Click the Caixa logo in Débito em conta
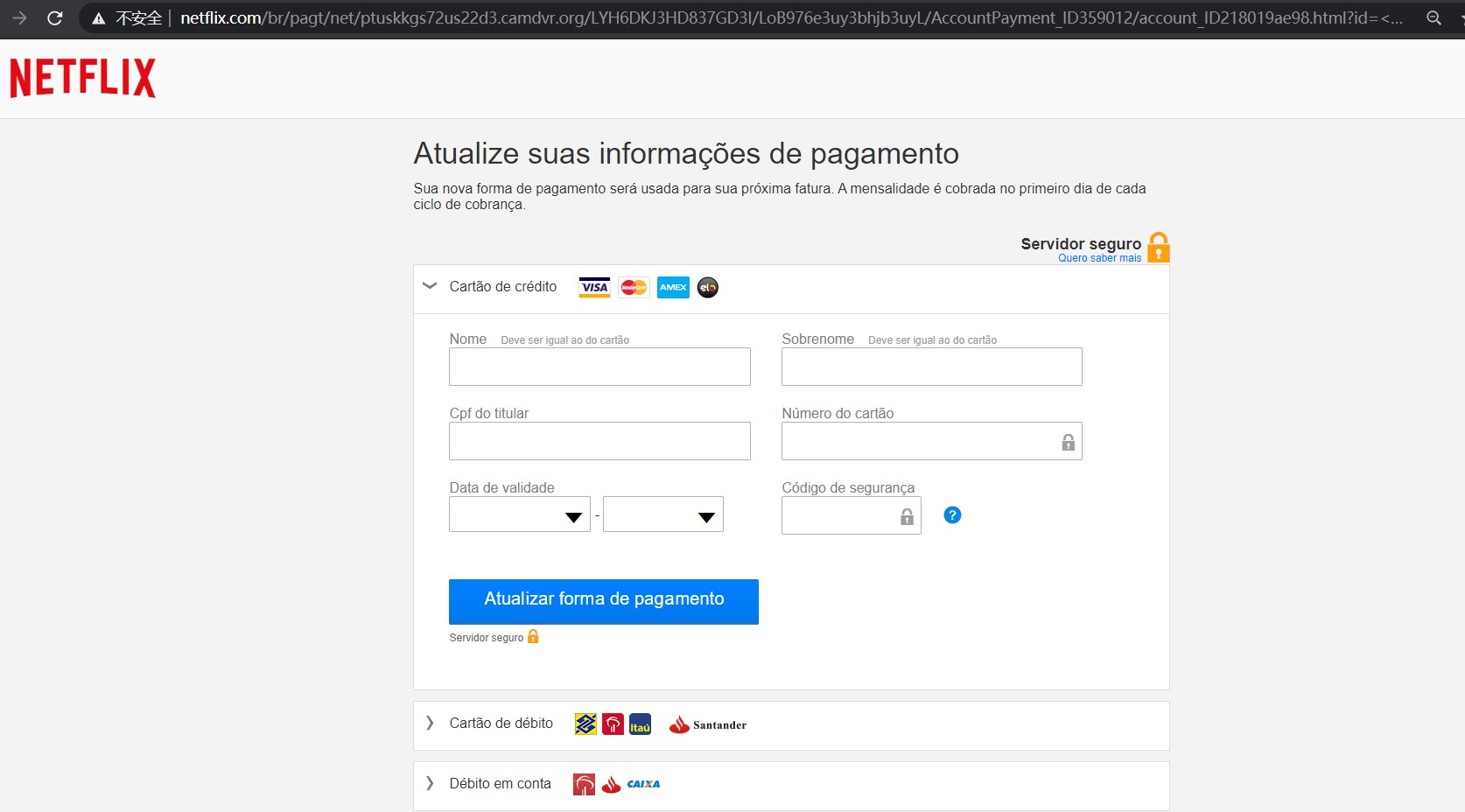Image resolution: width=1465 pixels, height=812 pixels. point(643,784)
